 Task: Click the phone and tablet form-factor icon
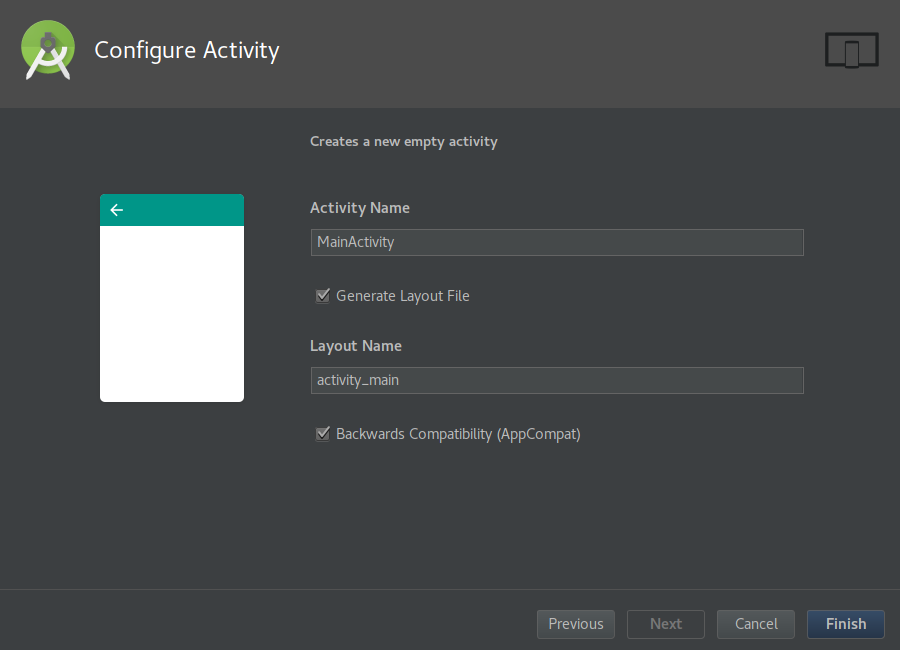(x=852, y=51)
